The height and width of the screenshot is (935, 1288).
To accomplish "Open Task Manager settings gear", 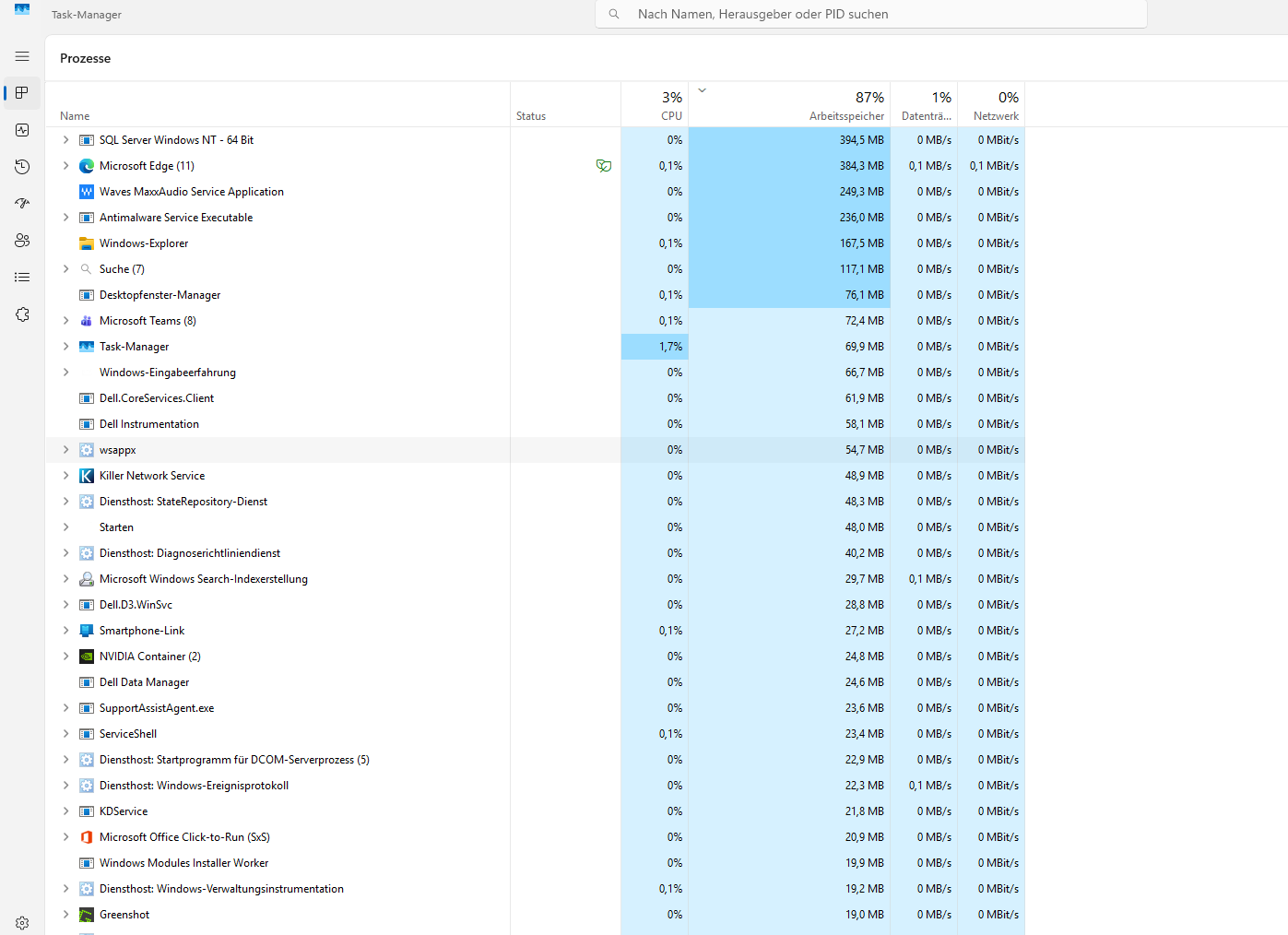I will coord(22,923).
